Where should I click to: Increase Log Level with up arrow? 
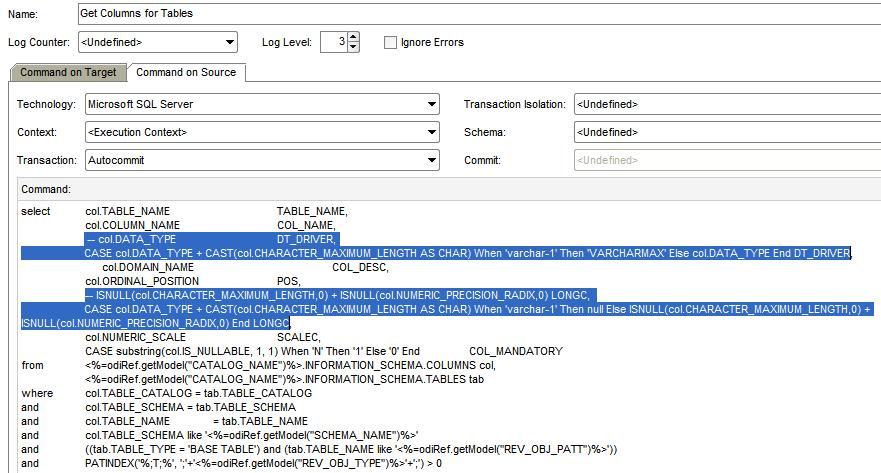point(353,37)
